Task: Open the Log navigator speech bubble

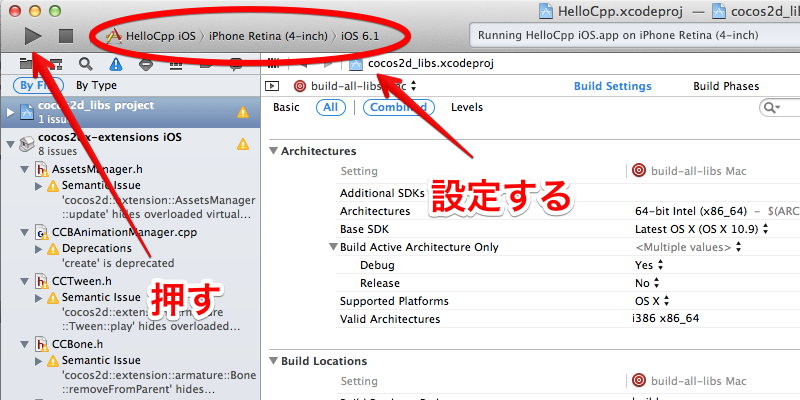Action: pyautogui.click(x=236, y=64)
